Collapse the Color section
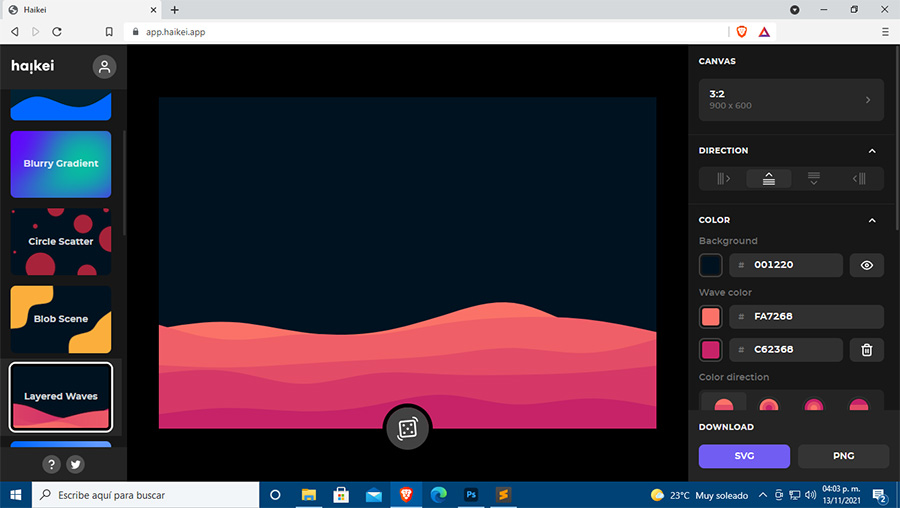Viewport: 900px width, 508px height. pyautogui.click(x=872, y=220)
